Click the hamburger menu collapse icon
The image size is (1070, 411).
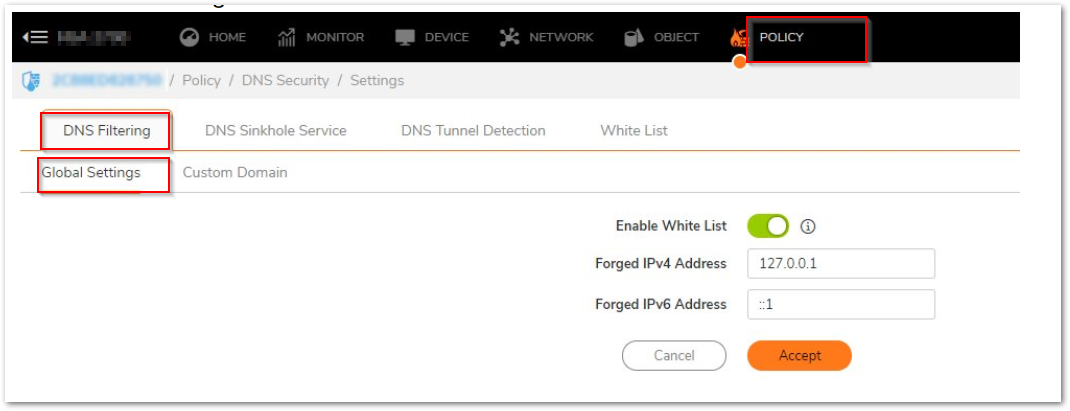click(35, 37)
